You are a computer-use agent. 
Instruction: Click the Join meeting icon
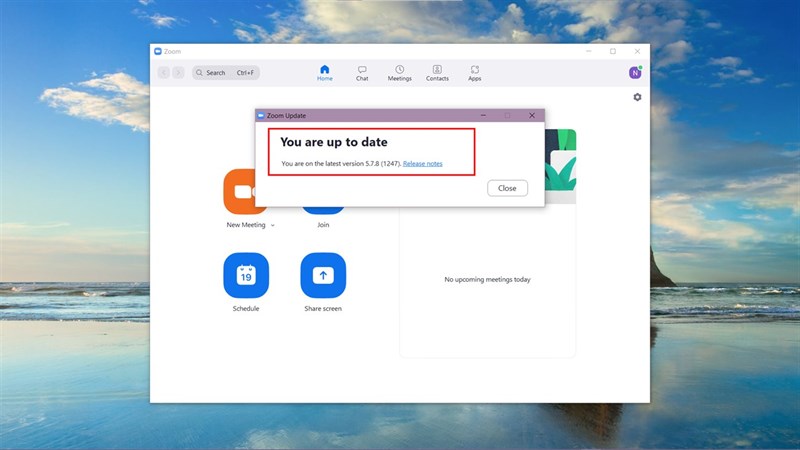[323, 210]
